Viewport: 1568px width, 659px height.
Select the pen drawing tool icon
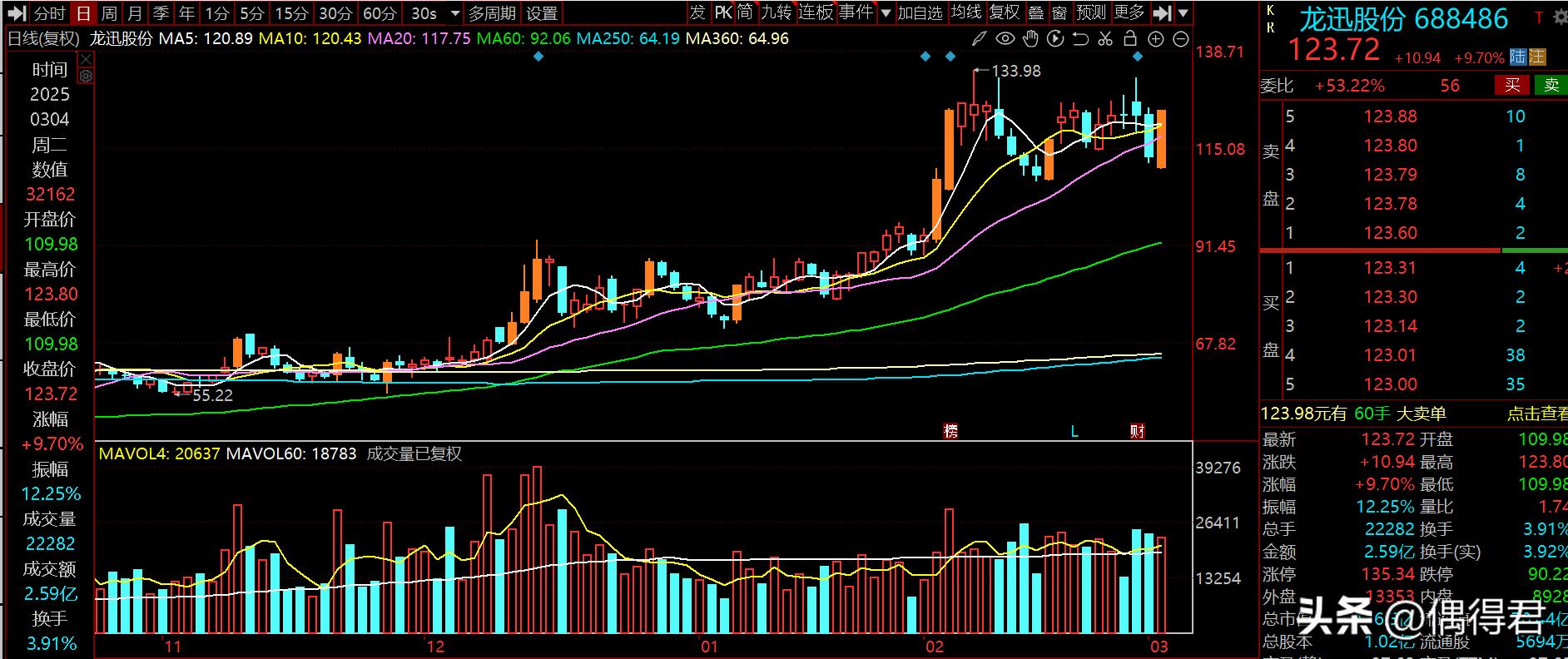pyautogui.click(x=980, y=38)
